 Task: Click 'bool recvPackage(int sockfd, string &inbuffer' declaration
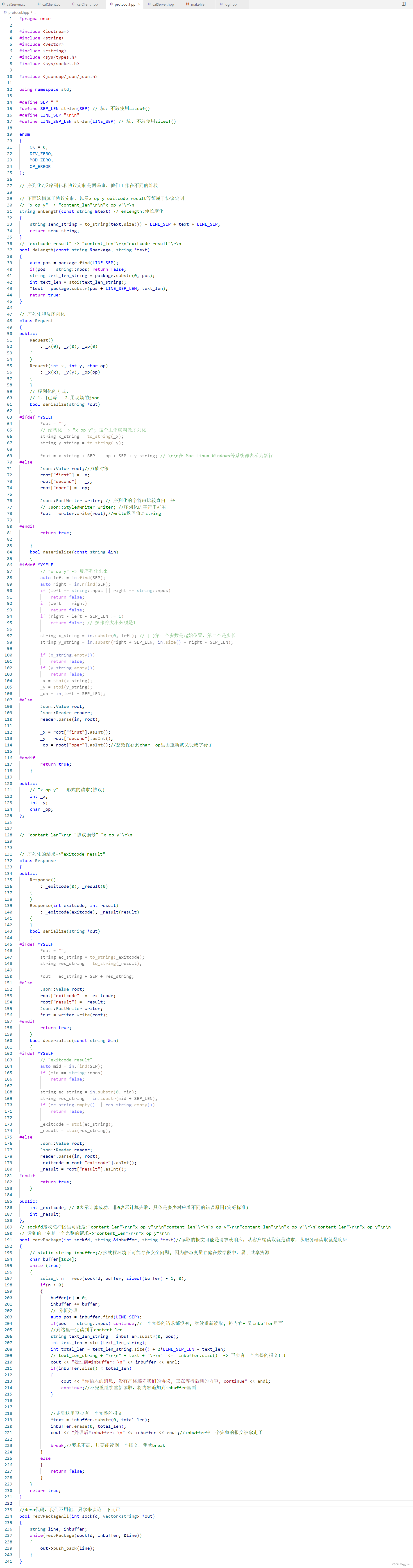point(78,1240)
